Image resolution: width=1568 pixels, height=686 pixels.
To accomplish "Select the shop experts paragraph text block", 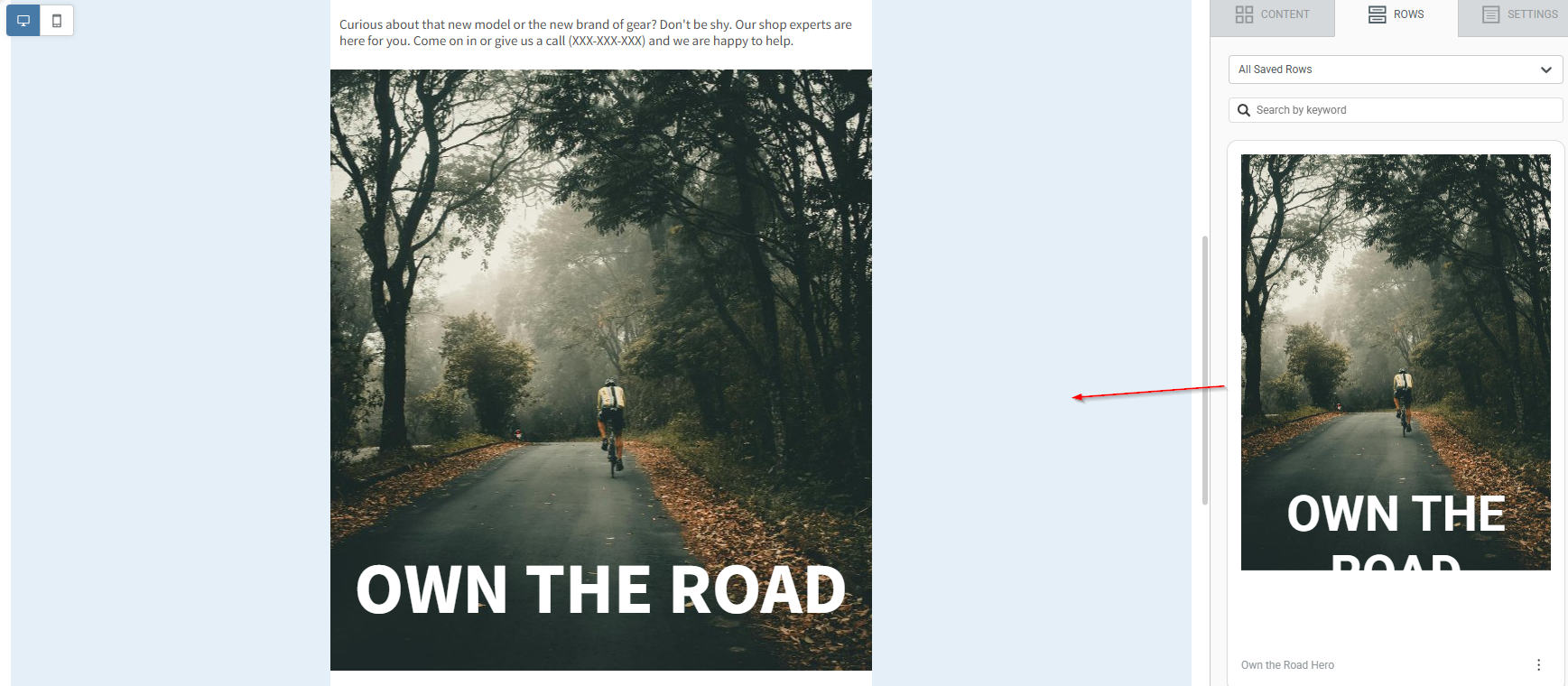I will point(596,32).
